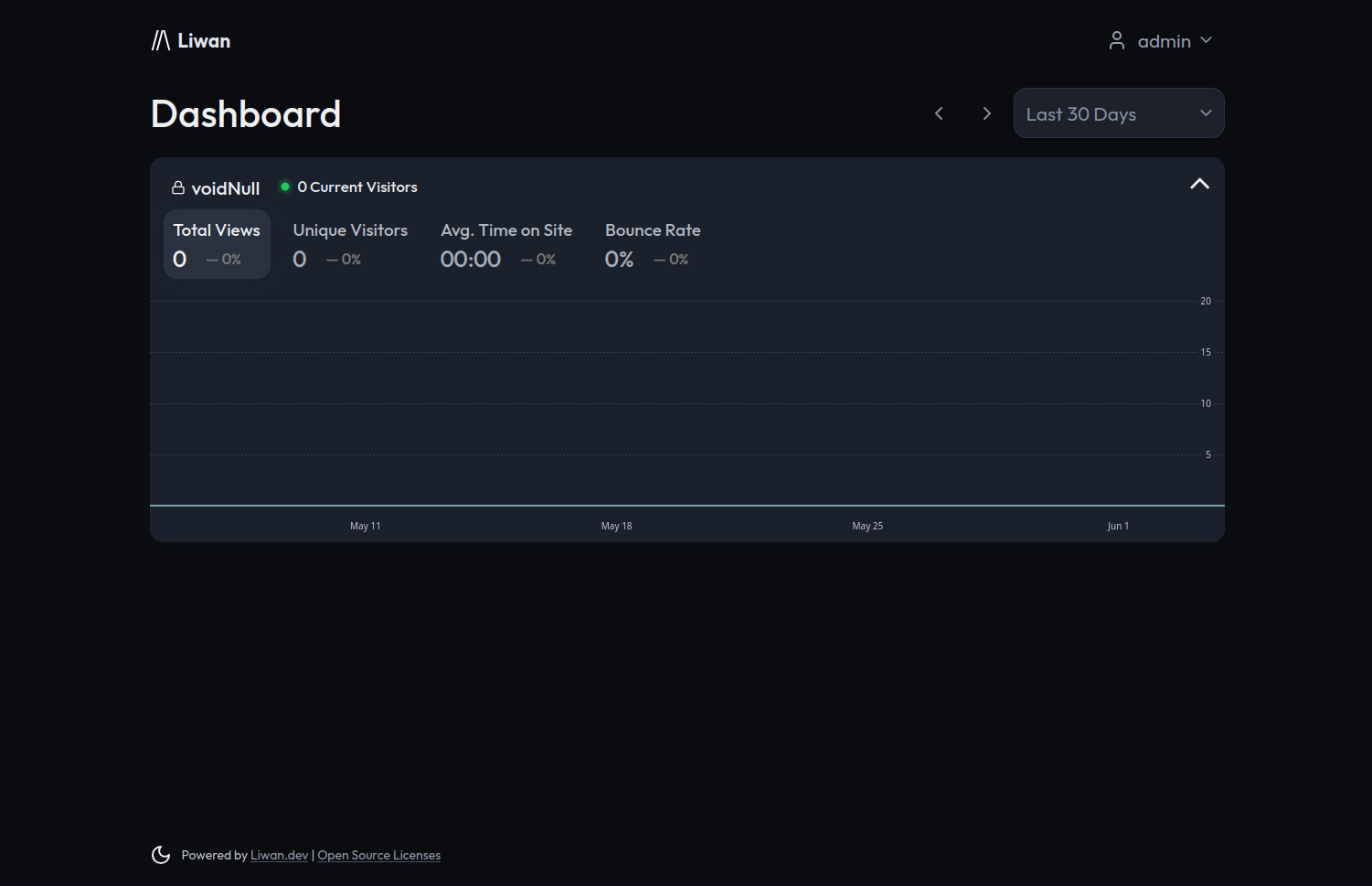Screen dimensions: 1372x886
Task: Click the admin user profile icon
Action: (x=1116, y=40)
